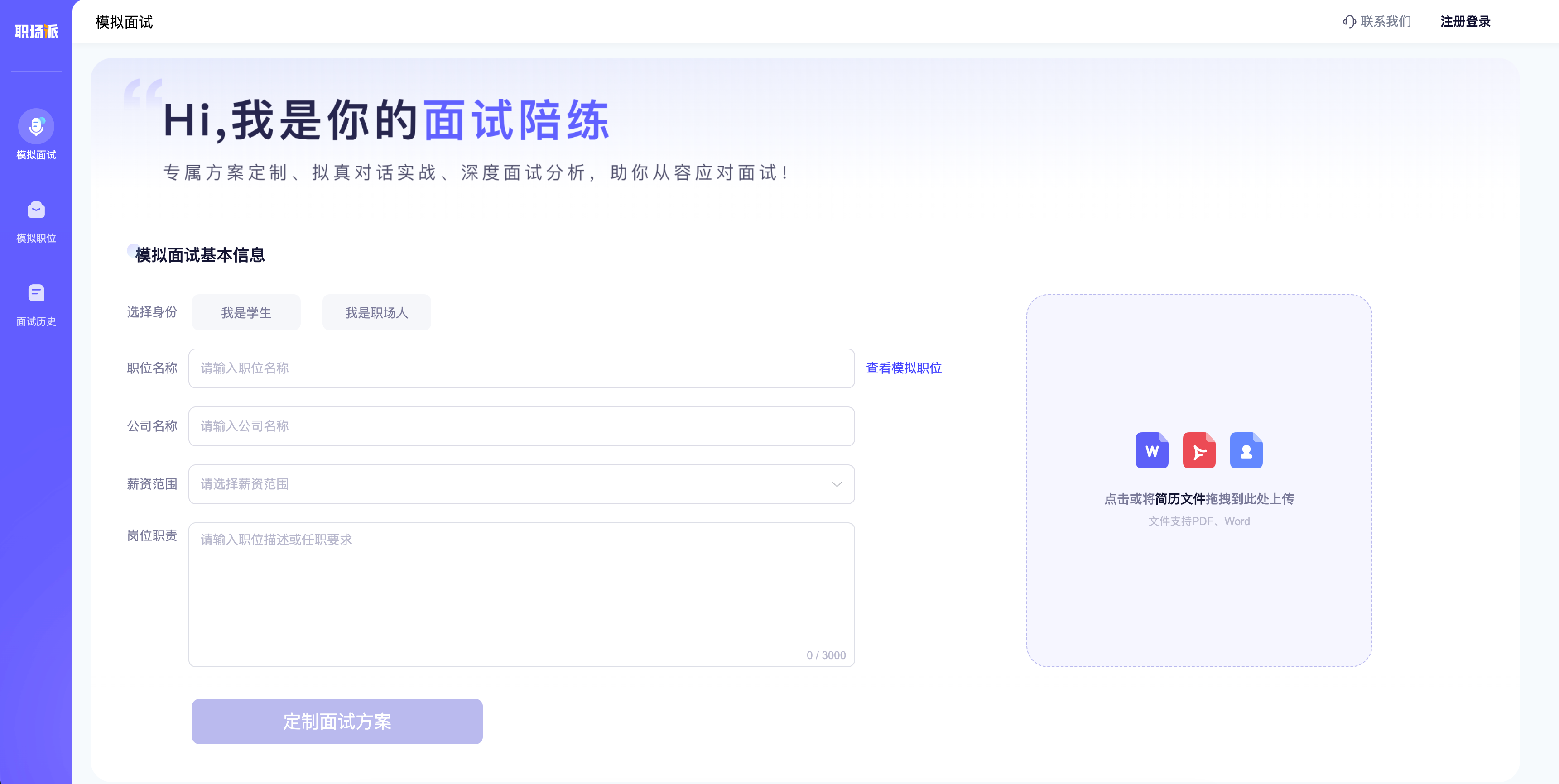Click the blue resume profile file icon
This screenshot has height=784, width=1559.
click(x=1246, y=450)
